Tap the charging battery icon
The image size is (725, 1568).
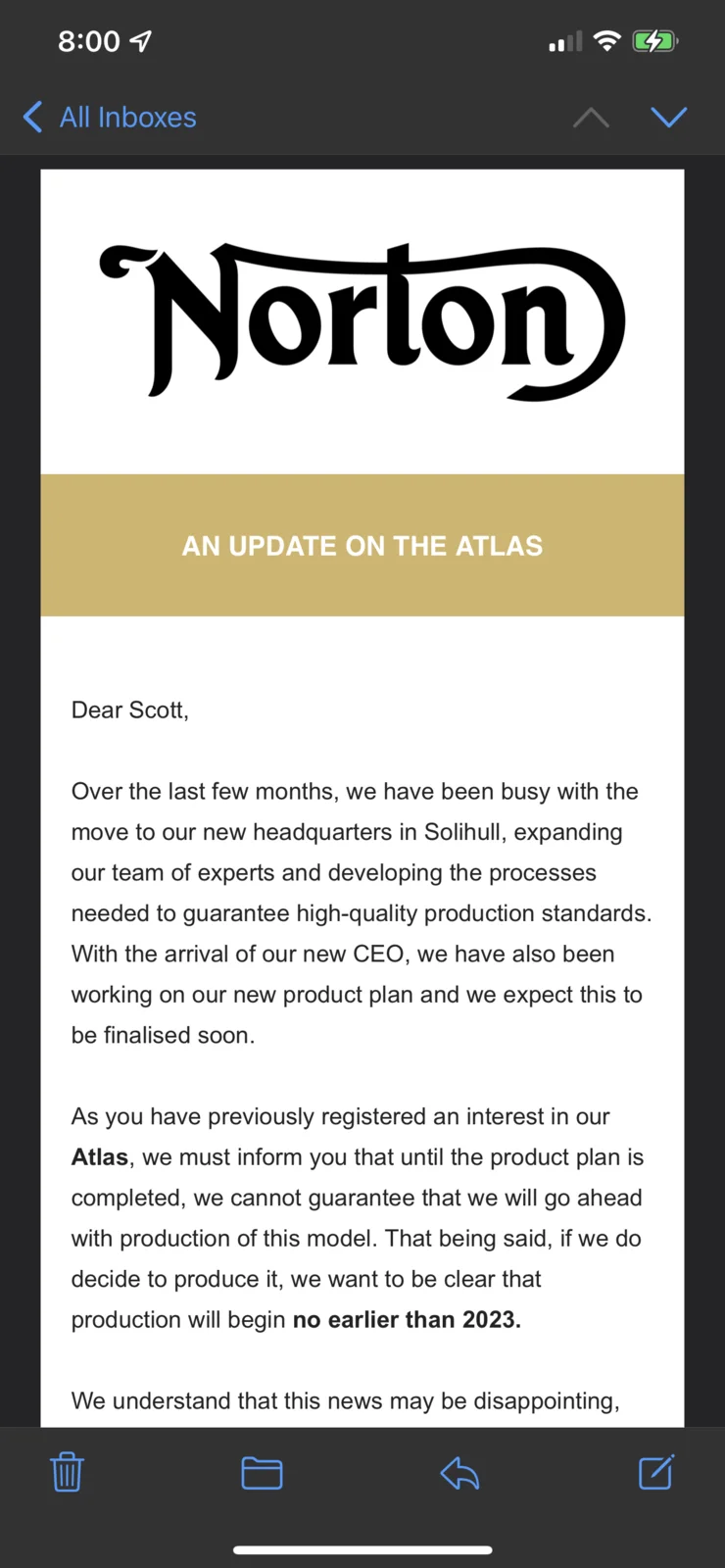coord(654,41)
